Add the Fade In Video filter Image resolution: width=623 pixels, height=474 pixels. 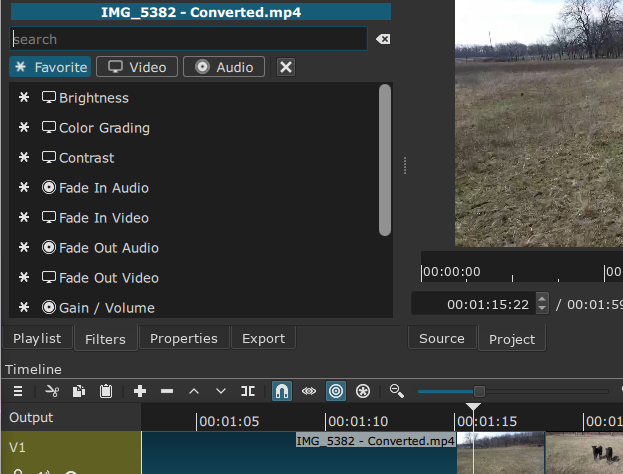(194, 218)
